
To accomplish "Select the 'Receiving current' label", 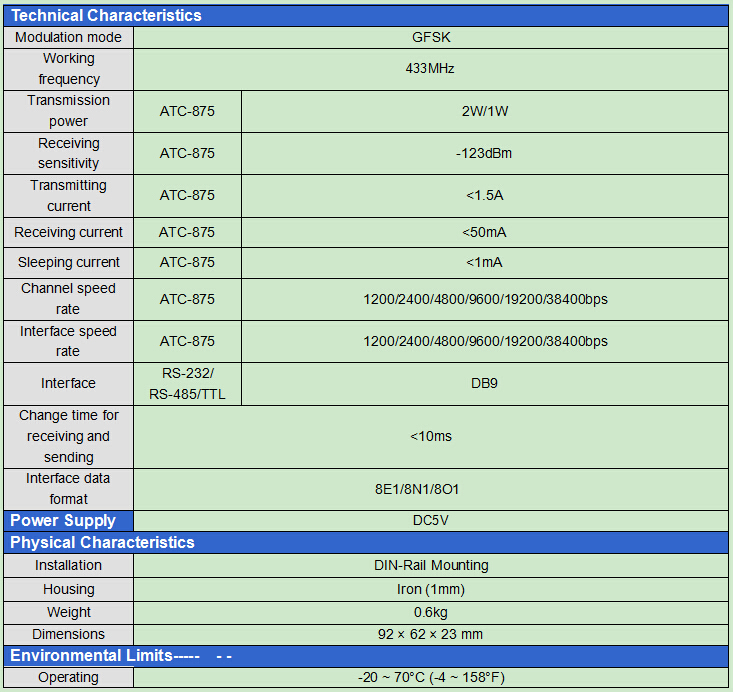I will pyautogui.click(x=68, y=232).
